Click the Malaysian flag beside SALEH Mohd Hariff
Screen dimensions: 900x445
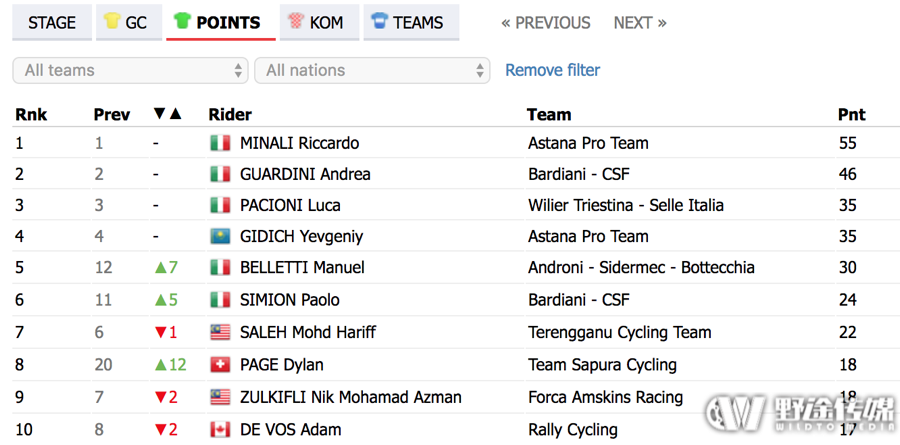220,332
